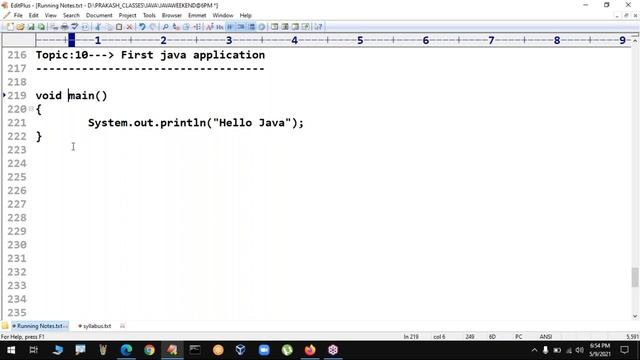Viewport: 640px width, 360px height.
Task: Click the taskbar clock showing 6:54 PM
Action: [x=600, y=350]
